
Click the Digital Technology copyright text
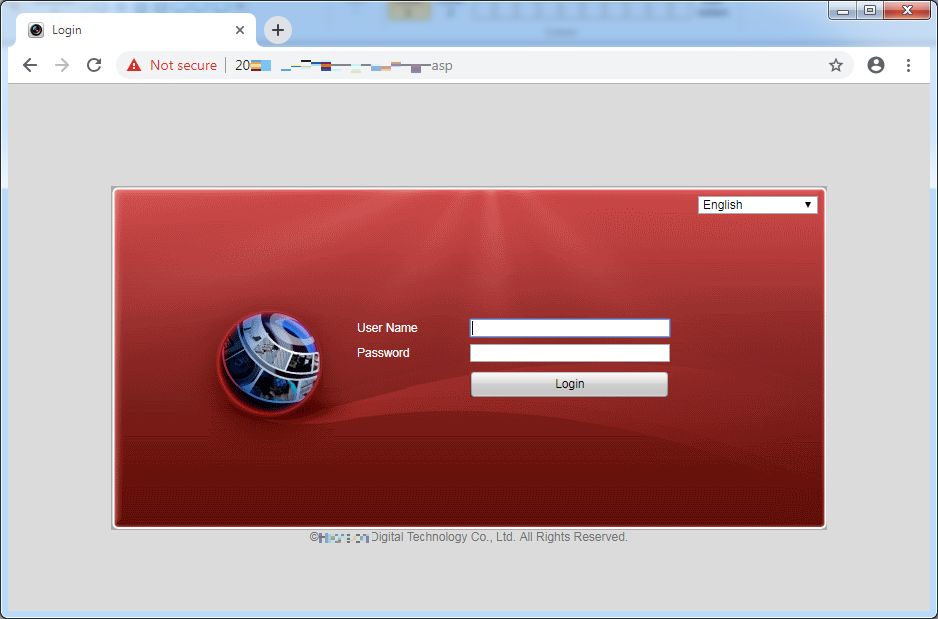(x=468, y=537)
